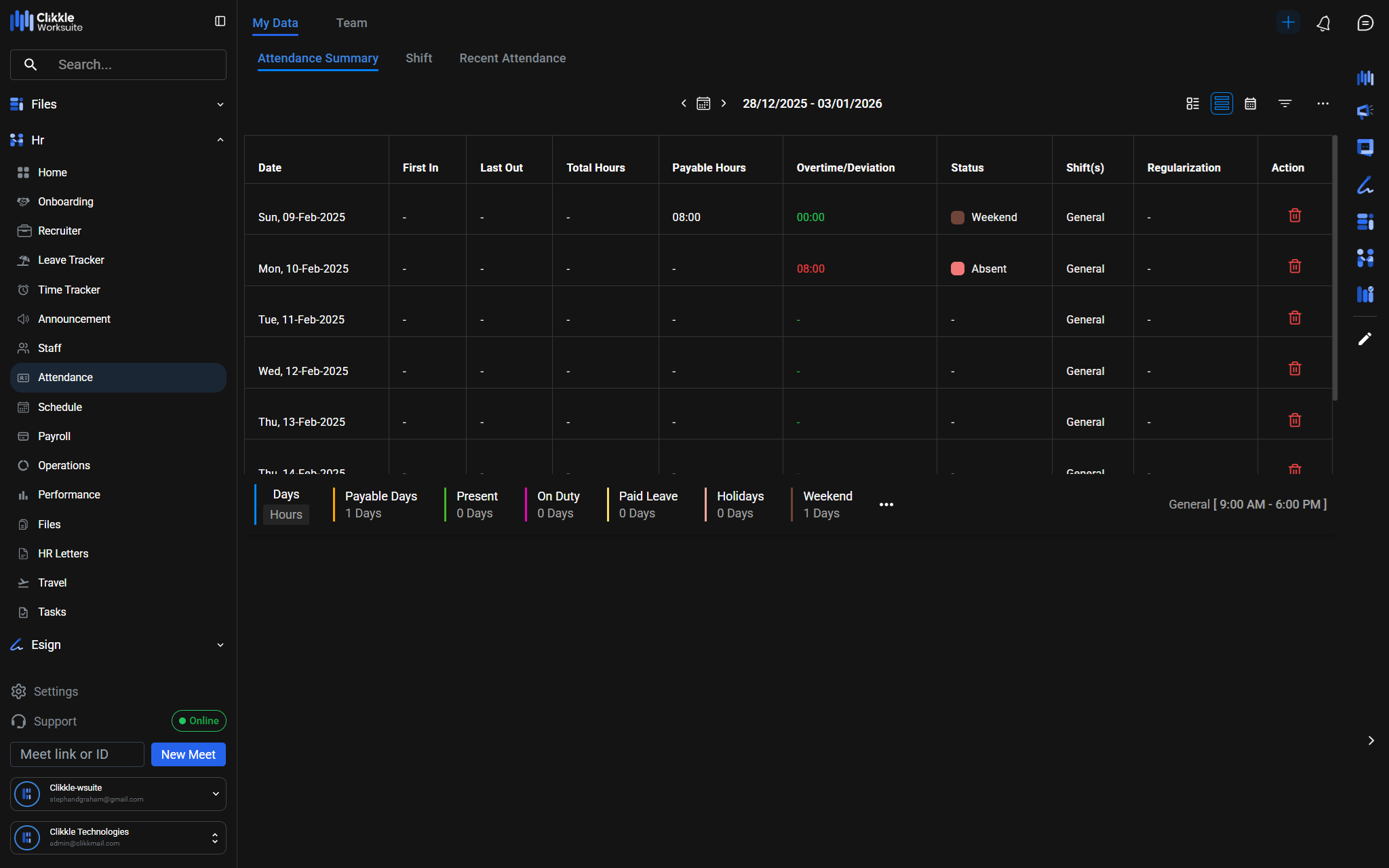Open the chat messages icon
The image size is (1389, 868).
[1365, 23]
